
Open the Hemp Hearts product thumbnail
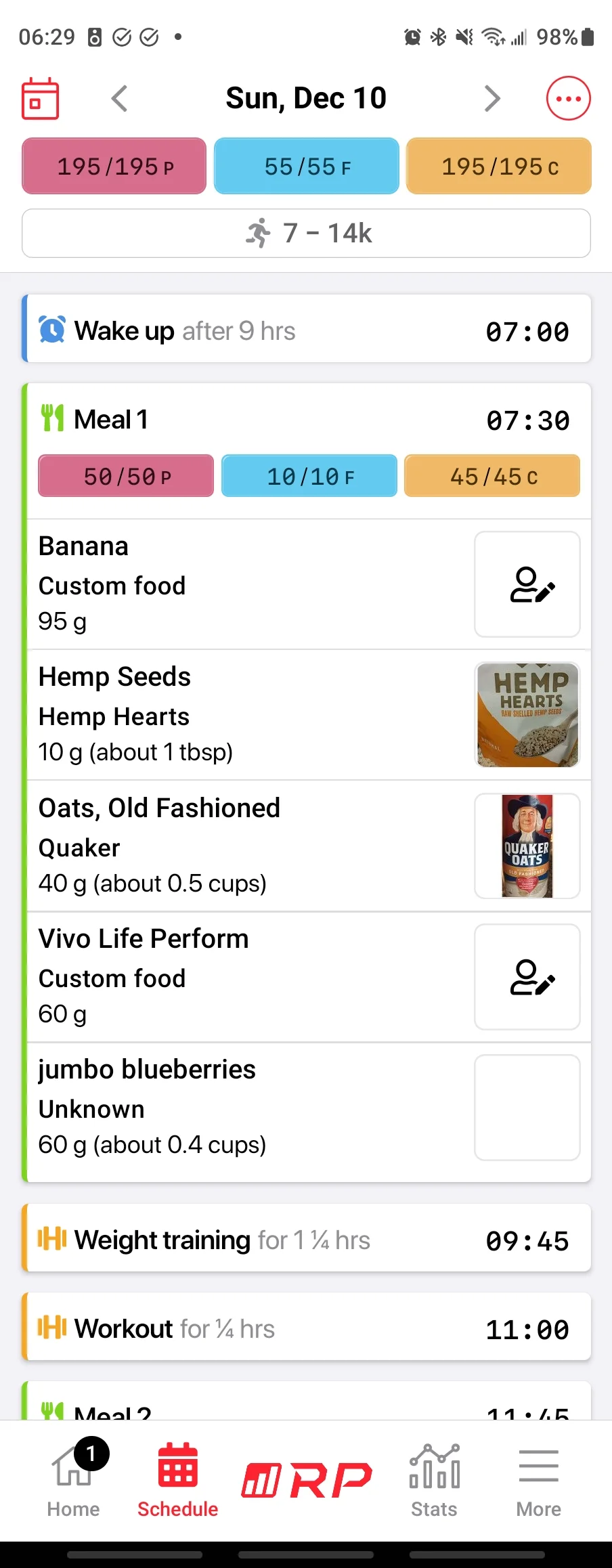point(527,715)
